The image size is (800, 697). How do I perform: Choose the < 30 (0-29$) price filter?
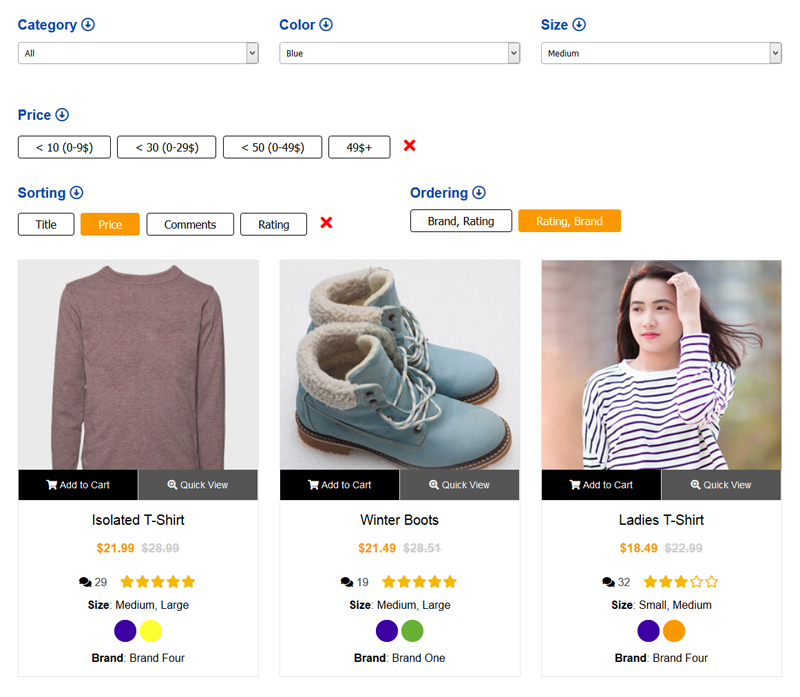(x=166, y=147)
